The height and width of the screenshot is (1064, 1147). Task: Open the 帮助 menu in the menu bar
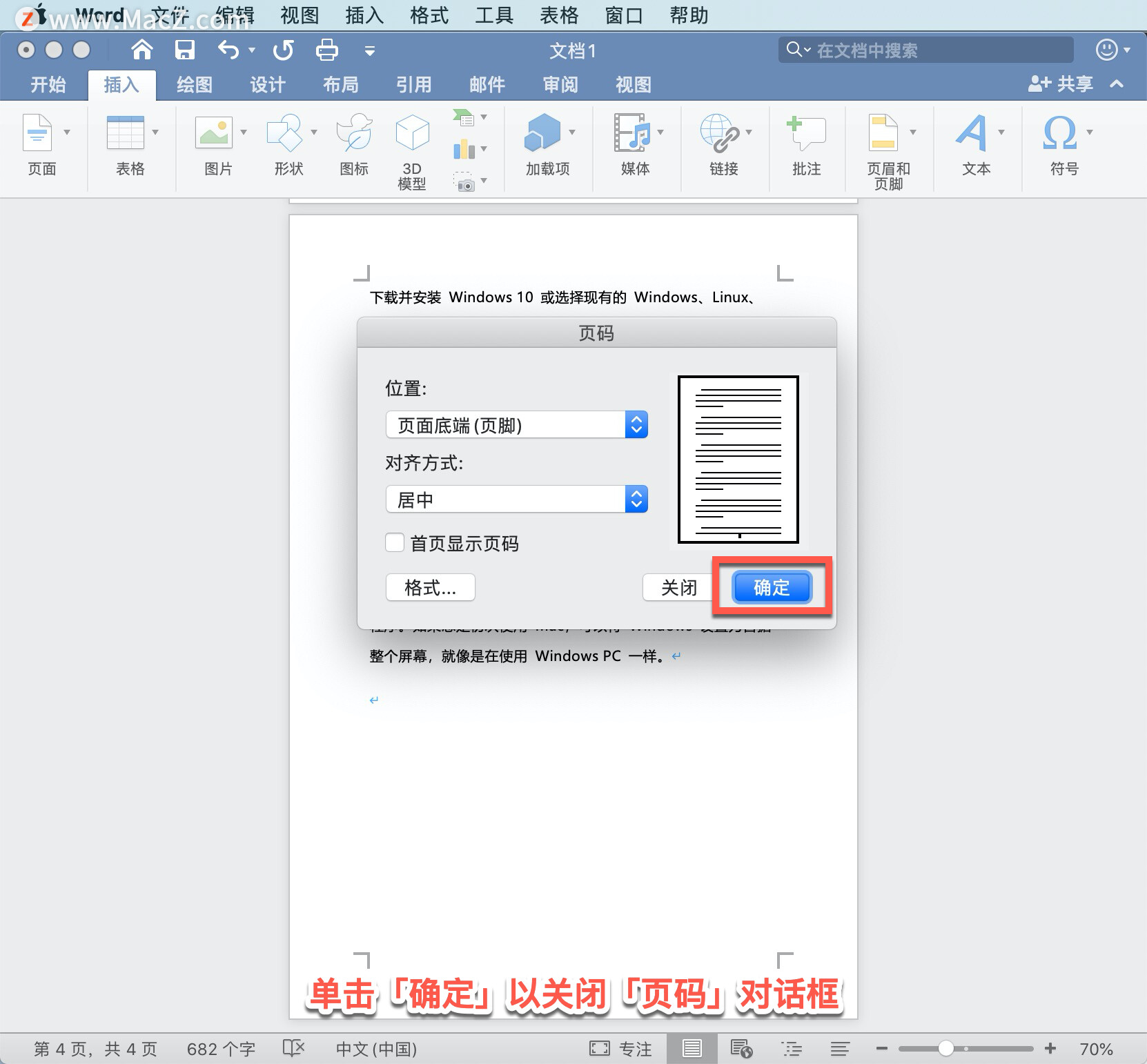(689, 15)
